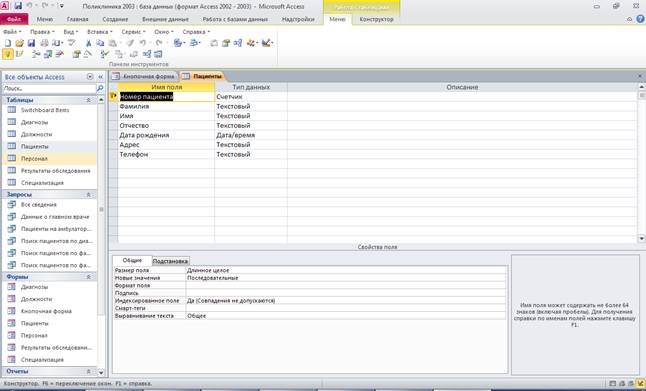The height and width of the screenshot is (391, 646).
Task: Click the Дата/время data type cell
Action: 251,135
